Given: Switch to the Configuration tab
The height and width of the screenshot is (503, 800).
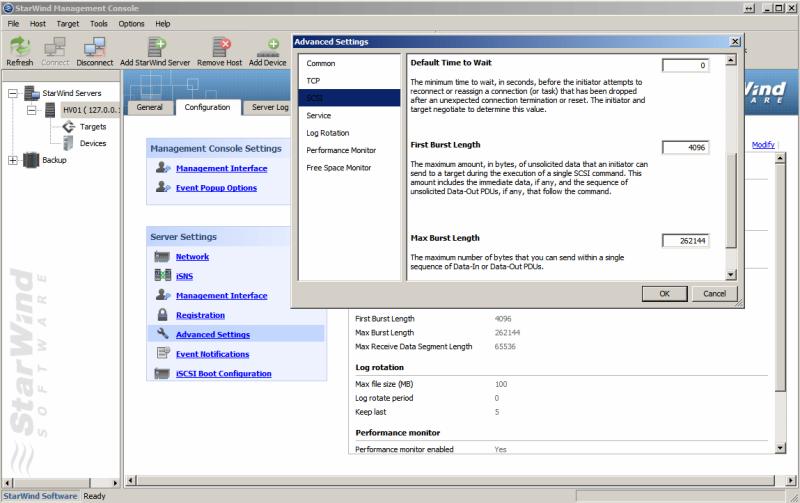Looking at the screenshot, I should [x=207, y=107].
